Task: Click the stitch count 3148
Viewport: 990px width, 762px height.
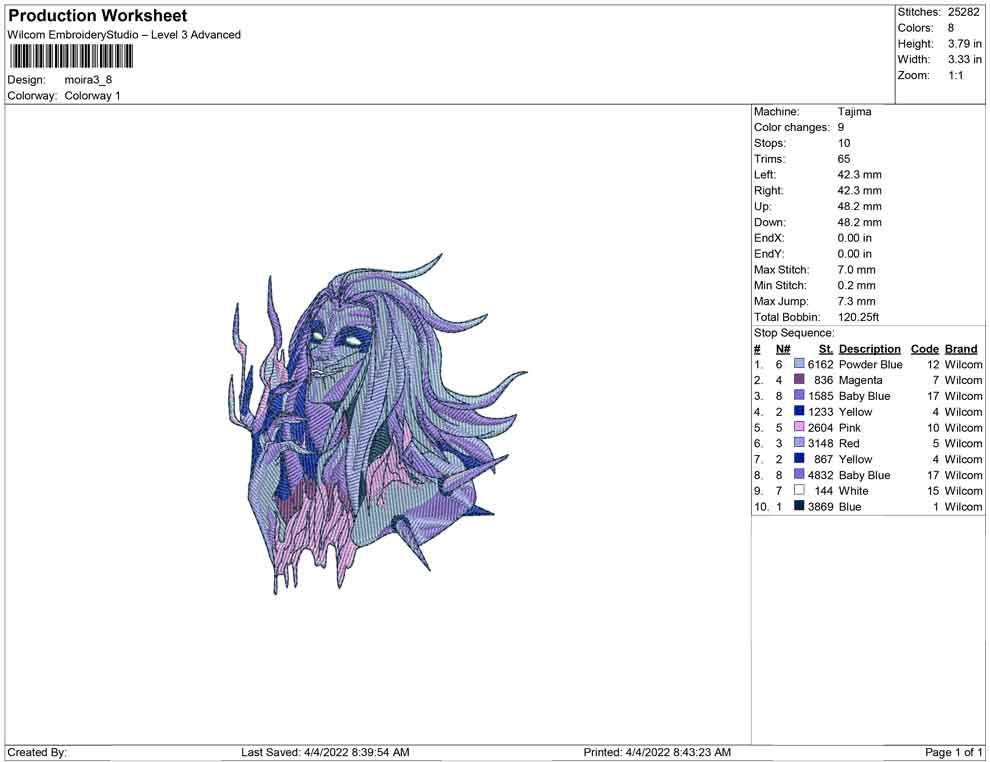Action: pyautogui.click(x=820, y=443)
